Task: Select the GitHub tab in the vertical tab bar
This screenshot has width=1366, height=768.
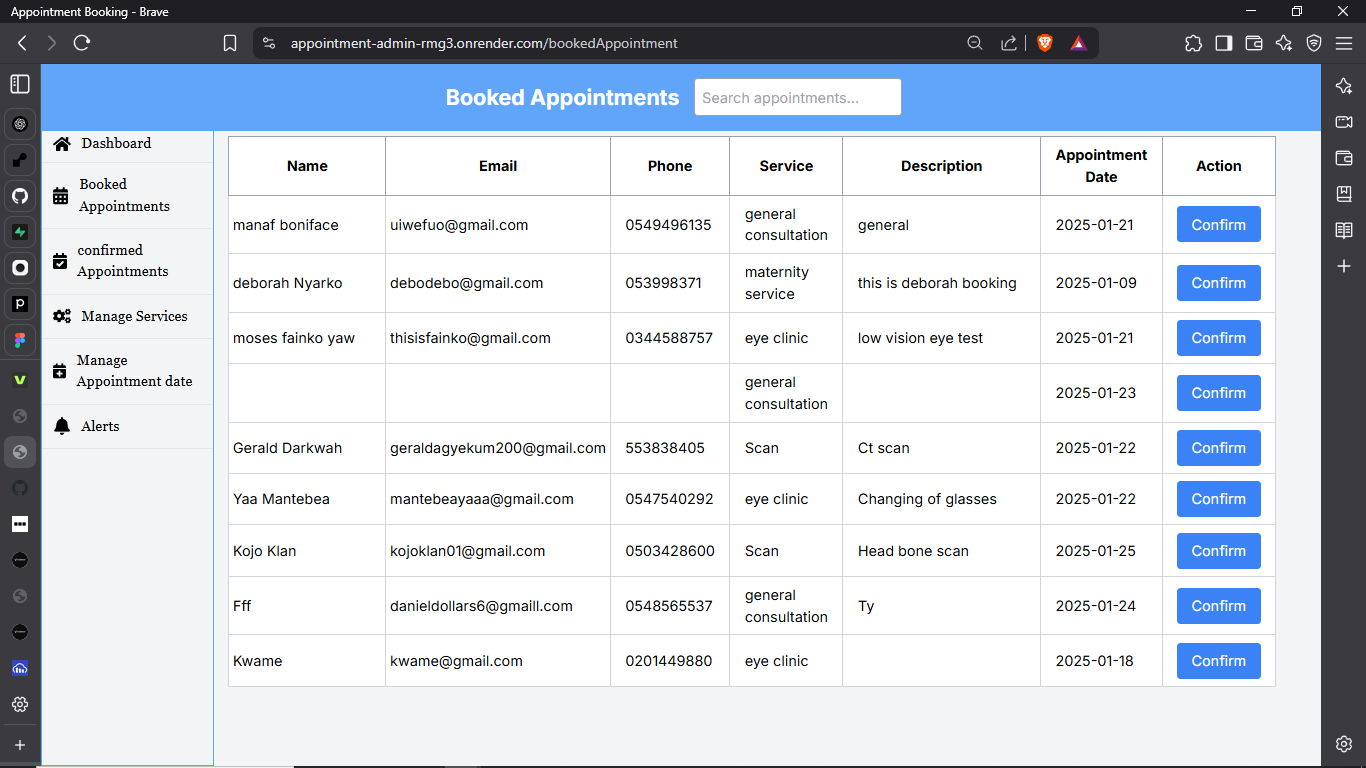Action: coord(19,196)
